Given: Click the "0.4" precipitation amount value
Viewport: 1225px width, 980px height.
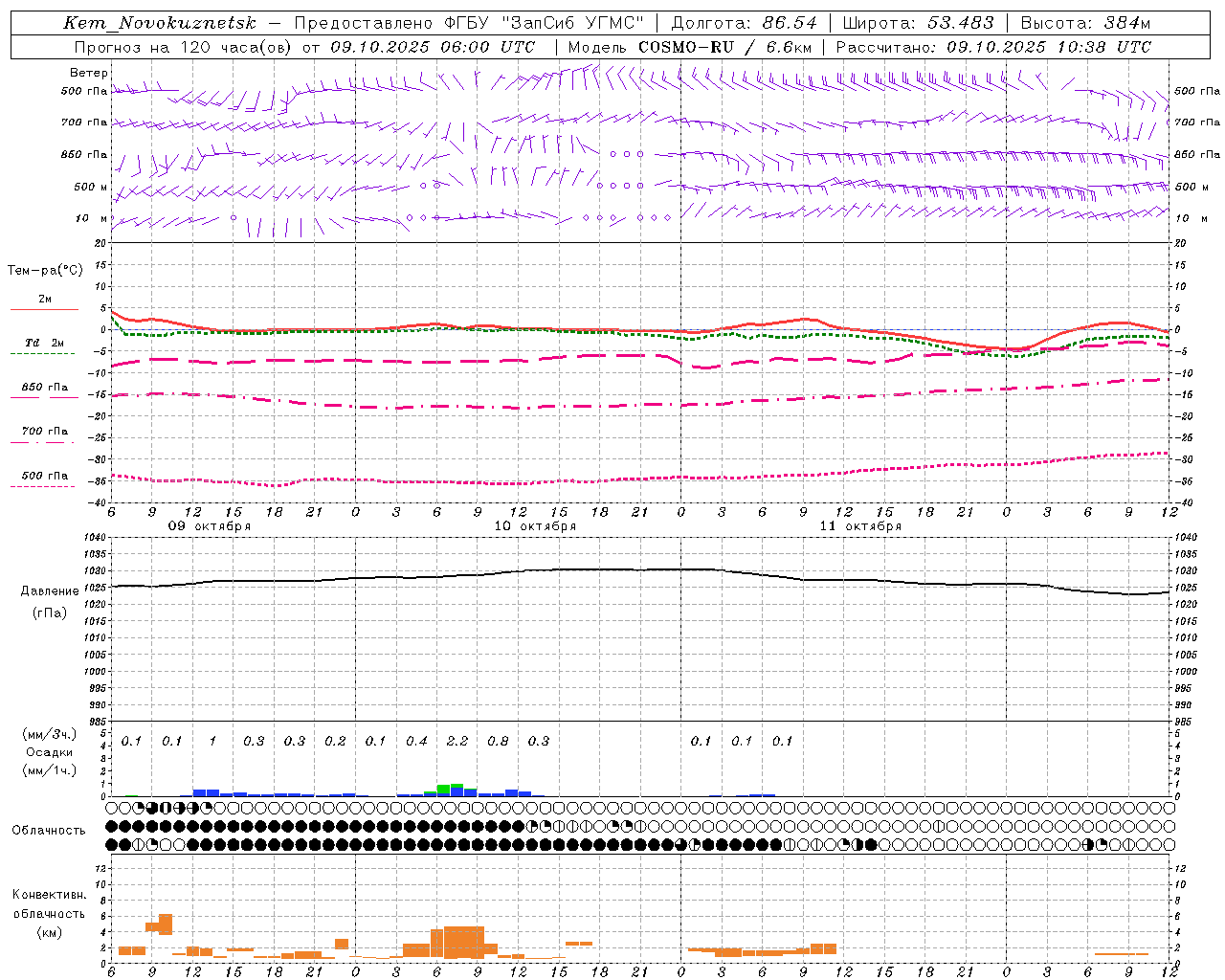Looking at the screenshot, I should tap(416, 741).
